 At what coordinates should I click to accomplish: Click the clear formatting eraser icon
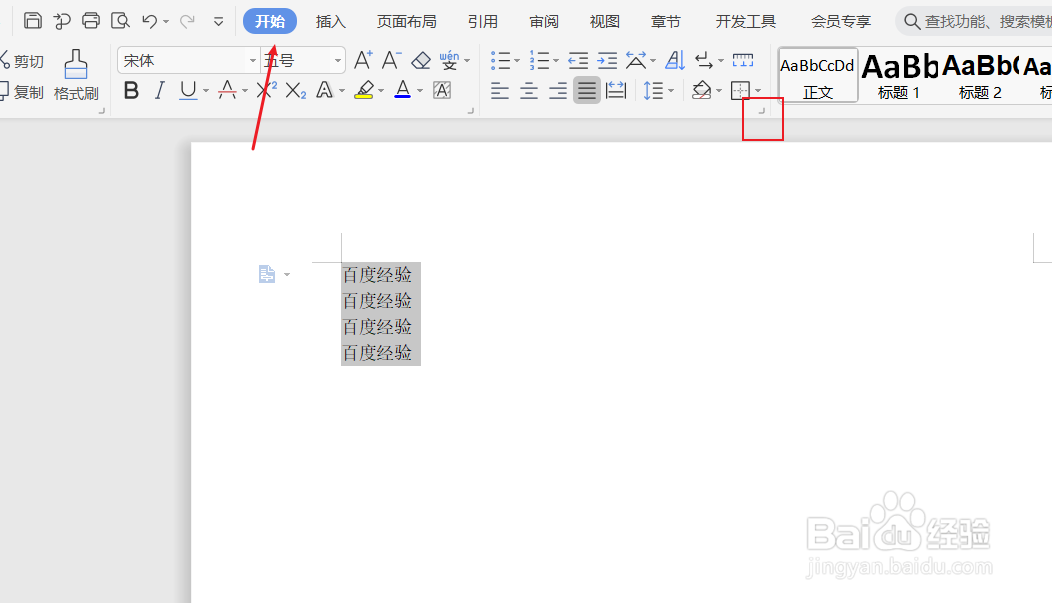pyautogui.click(x=421, y=61)
